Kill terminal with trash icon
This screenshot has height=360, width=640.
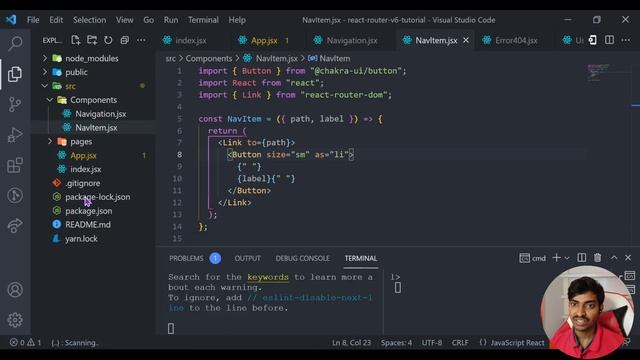click(x=598, y=258)
